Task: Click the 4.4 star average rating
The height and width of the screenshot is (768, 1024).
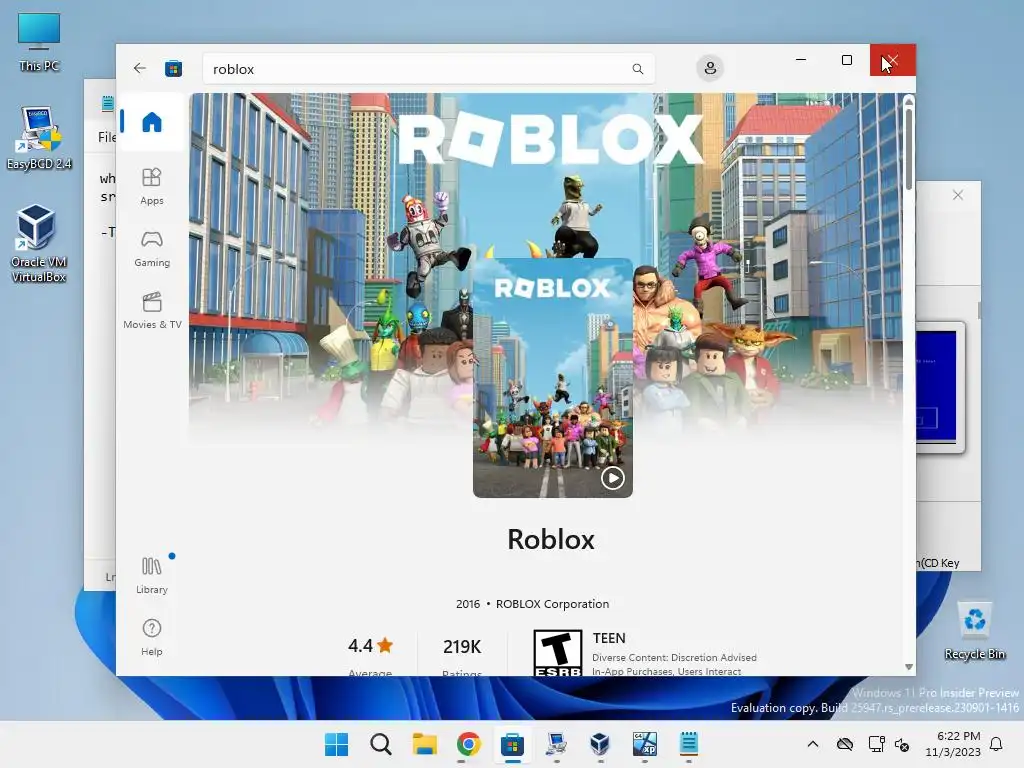Action: tap(370, 647)
